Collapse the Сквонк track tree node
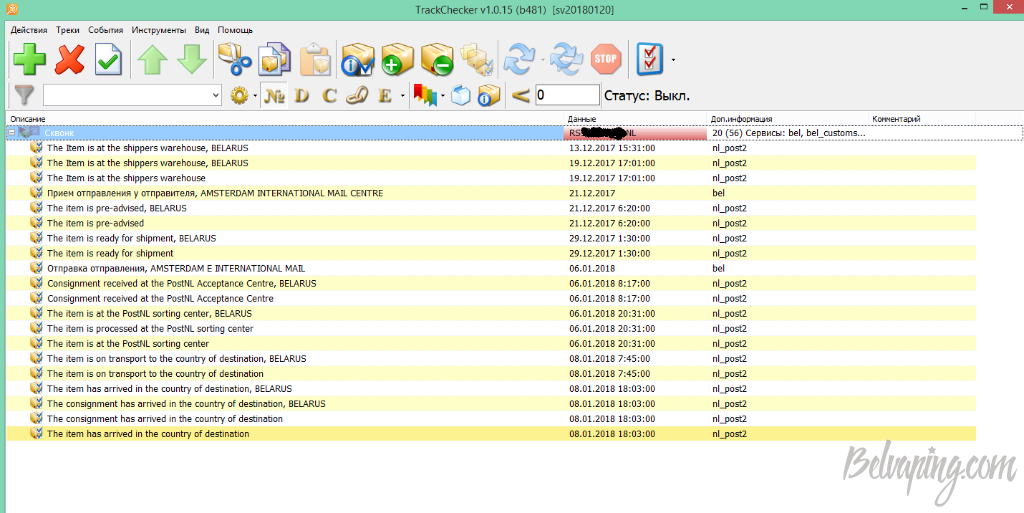Viewport: 1024px width, 513px height. tap(12, 132)
